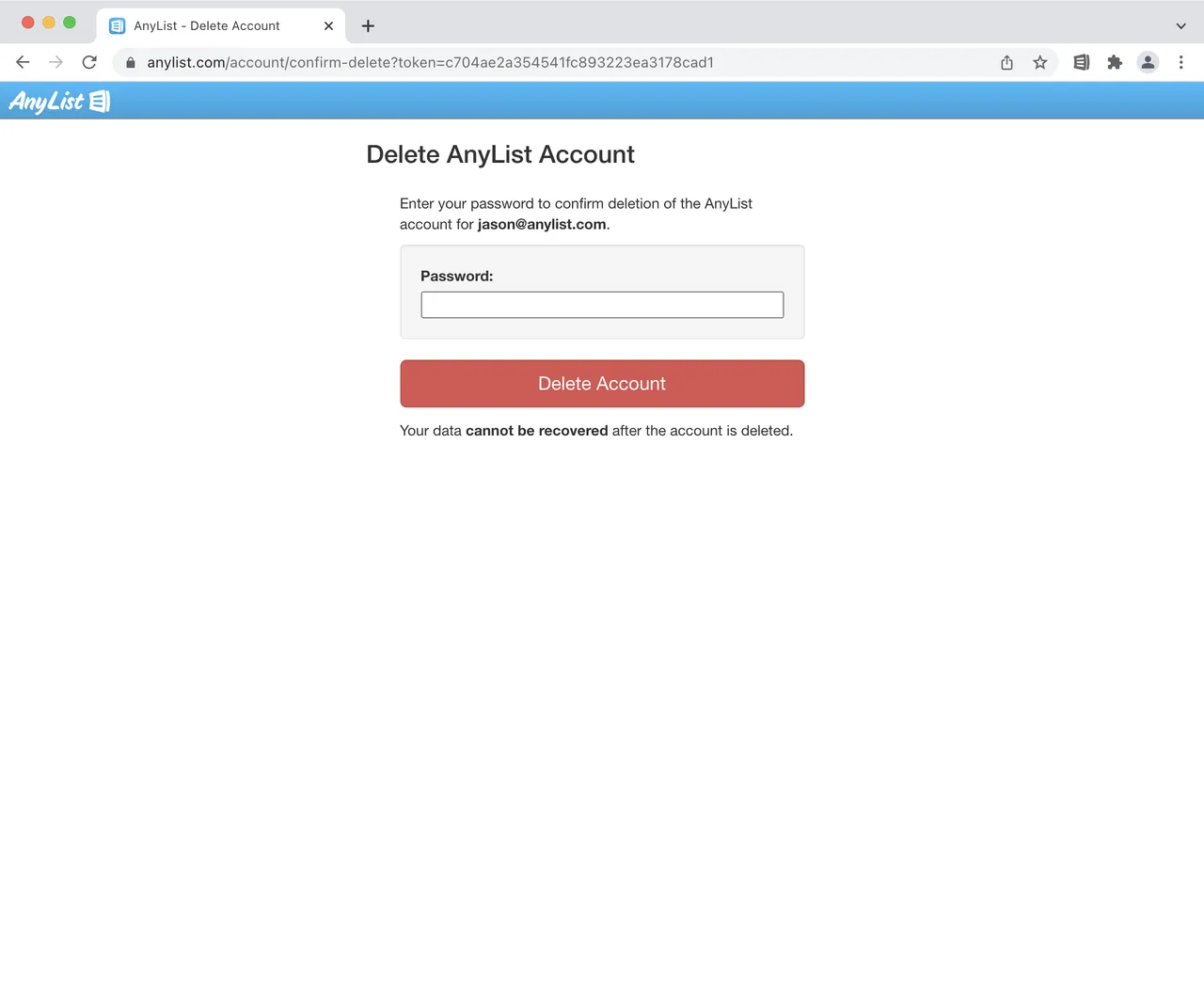Open the share page icon in the address bar
The height and width of the screenshot is (984, 1204).
[x=1006, y=62]
